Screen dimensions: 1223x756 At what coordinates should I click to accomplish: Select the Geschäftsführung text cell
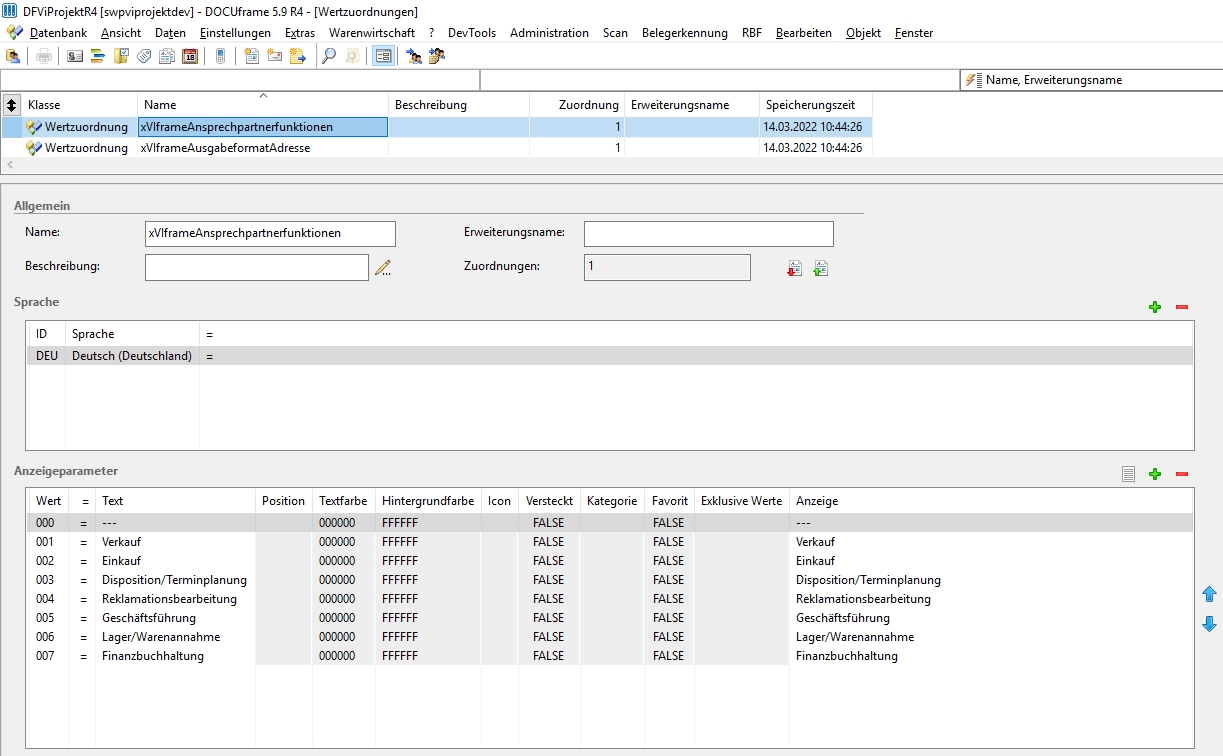[x=176, y=618]
